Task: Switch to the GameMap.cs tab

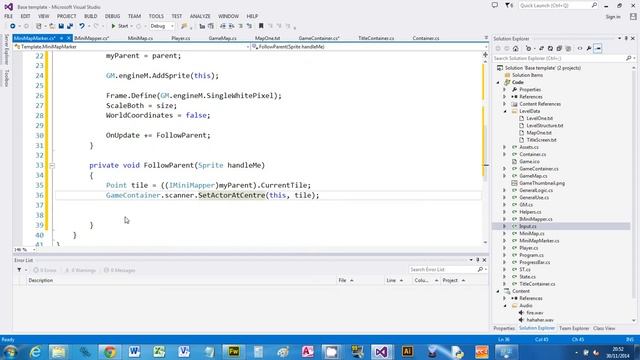Action: coord(222,38)
